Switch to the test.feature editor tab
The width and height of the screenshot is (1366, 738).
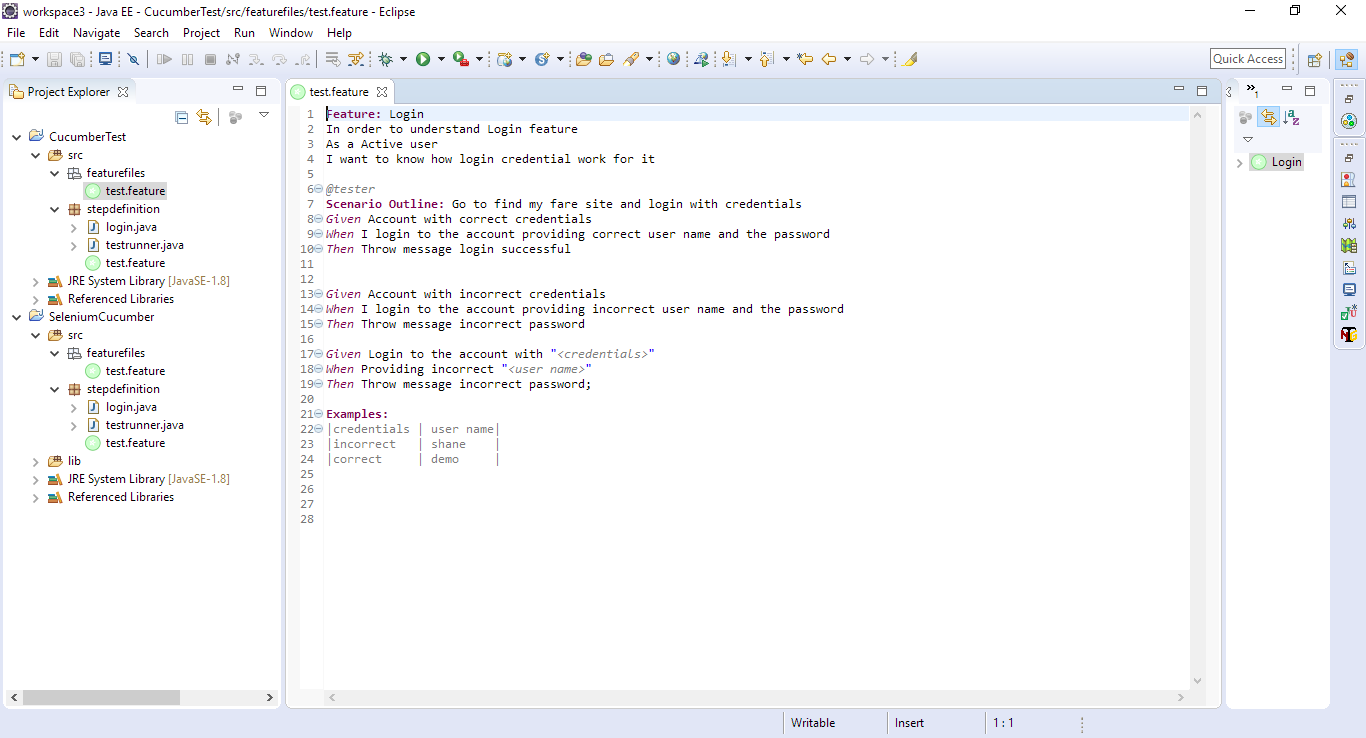click(340, 91)
